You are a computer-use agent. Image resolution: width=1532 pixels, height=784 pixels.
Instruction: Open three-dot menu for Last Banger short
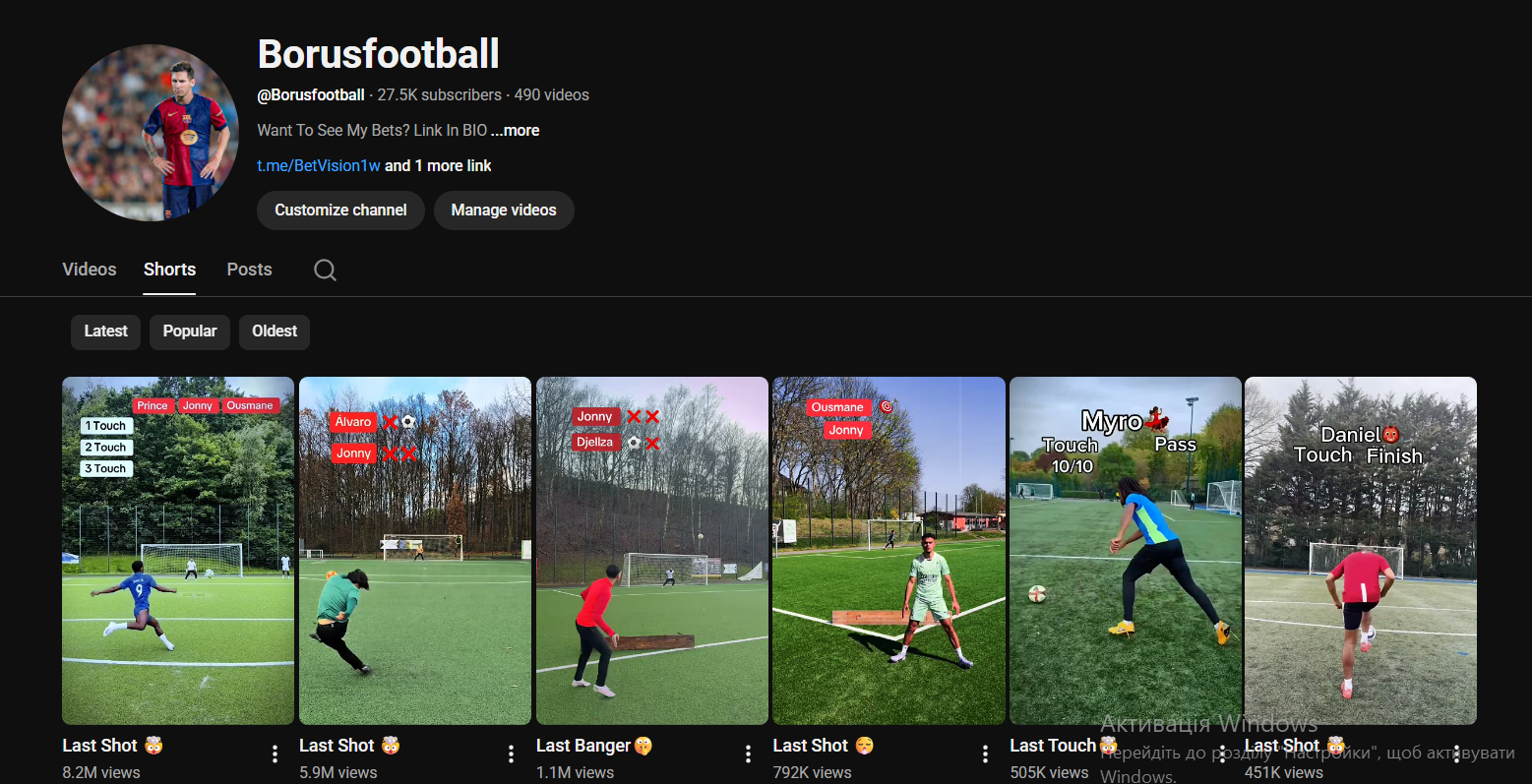click(748, 754)
